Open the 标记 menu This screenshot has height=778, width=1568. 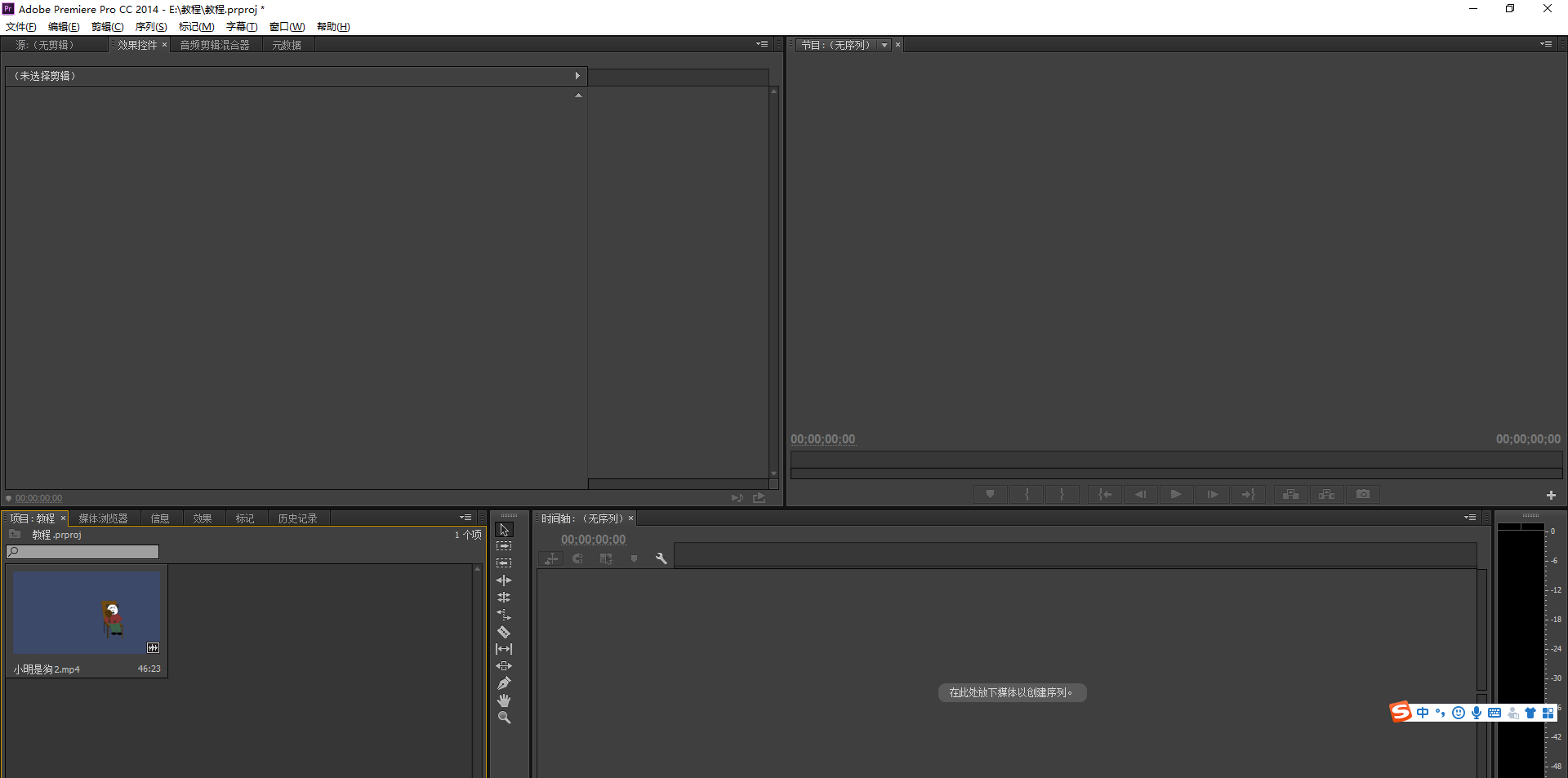click(197, 27)
